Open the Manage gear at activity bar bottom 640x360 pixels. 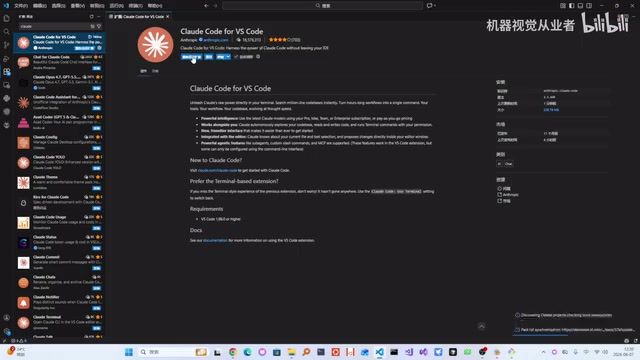tap(7, 331)
